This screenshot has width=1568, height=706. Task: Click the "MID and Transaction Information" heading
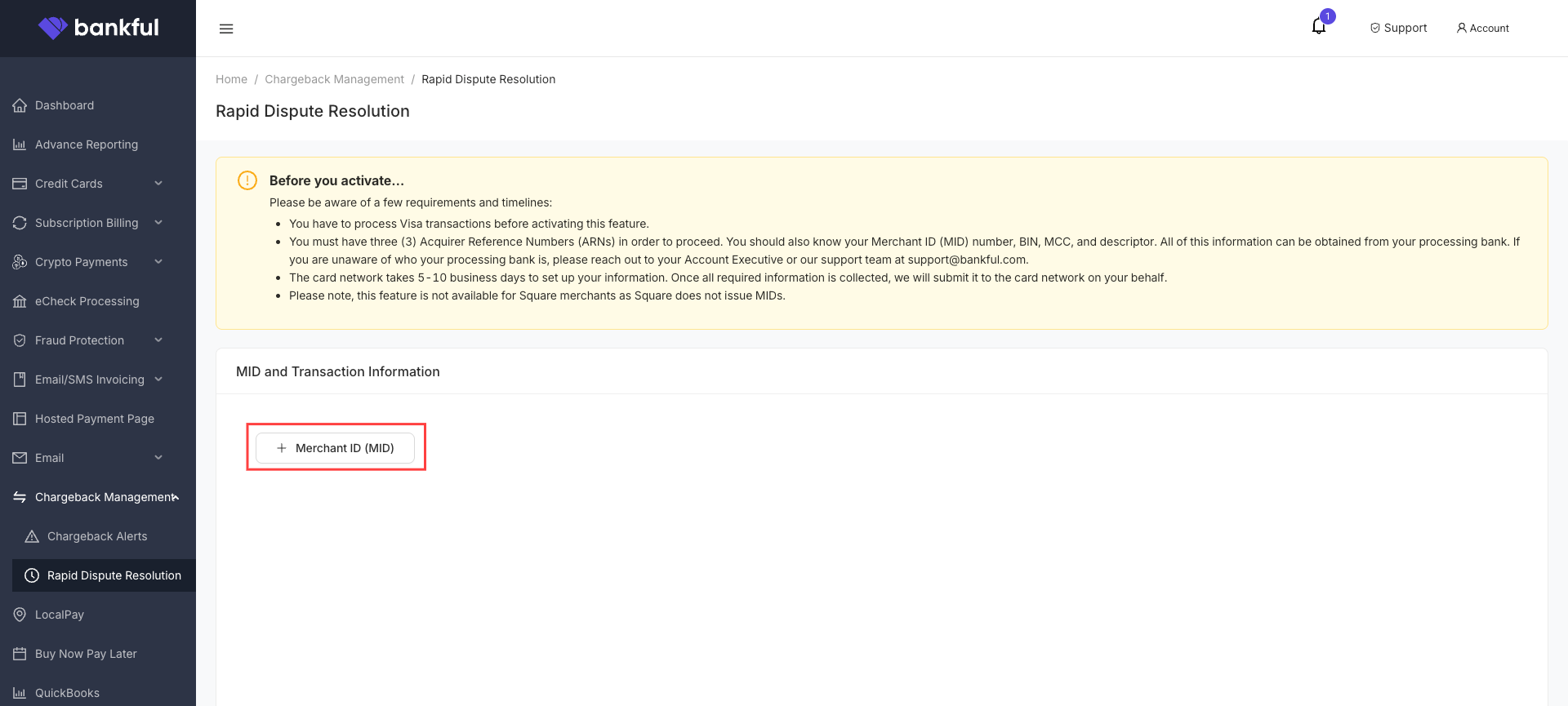click(x=337, y=371)
